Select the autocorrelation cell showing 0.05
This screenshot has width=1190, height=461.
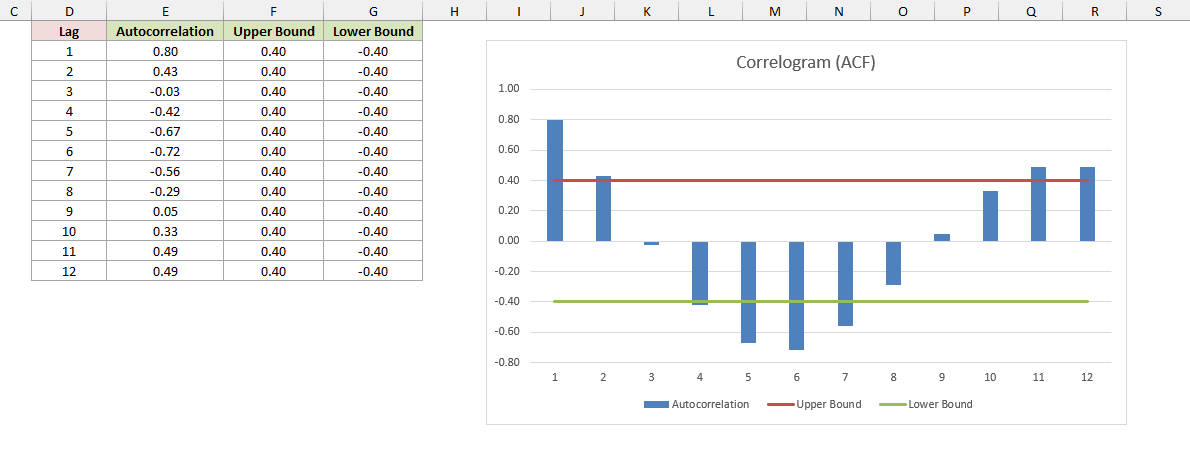pos(165,211)
